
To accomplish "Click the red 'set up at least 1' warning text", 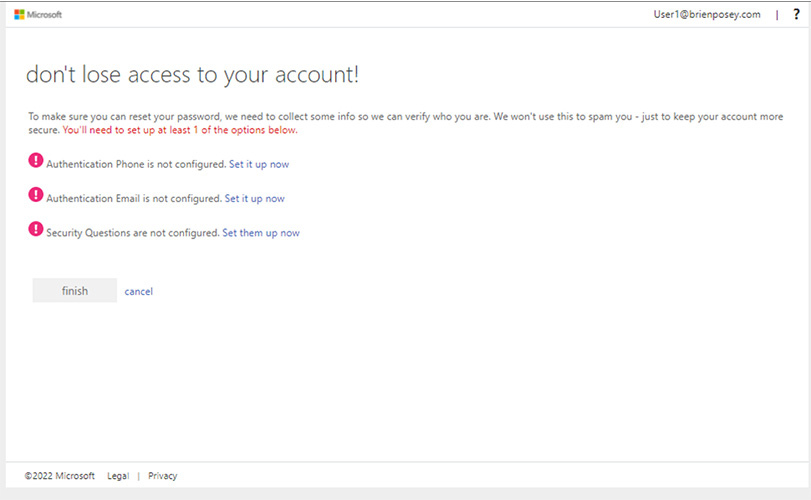I will pyautogui.click(x=180, y=130).
